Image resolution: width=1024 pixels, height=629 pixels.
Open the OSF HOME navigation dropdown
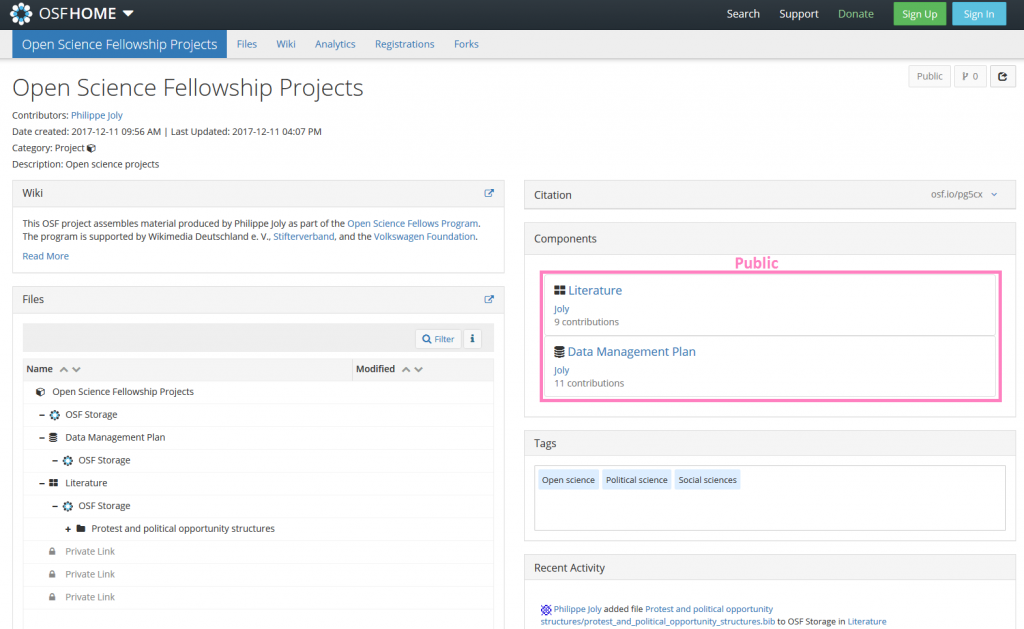[129, 14]
